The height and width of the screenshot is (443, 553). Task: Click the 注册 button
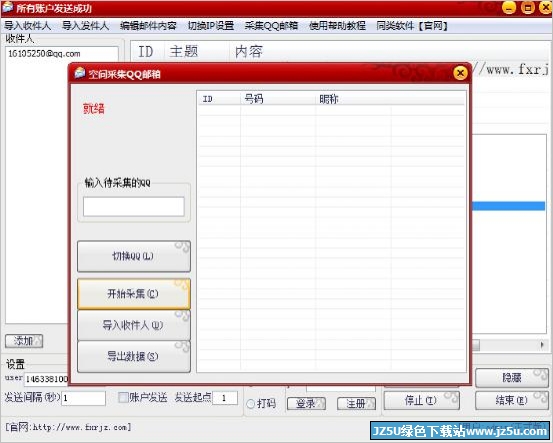pos(356,403)
